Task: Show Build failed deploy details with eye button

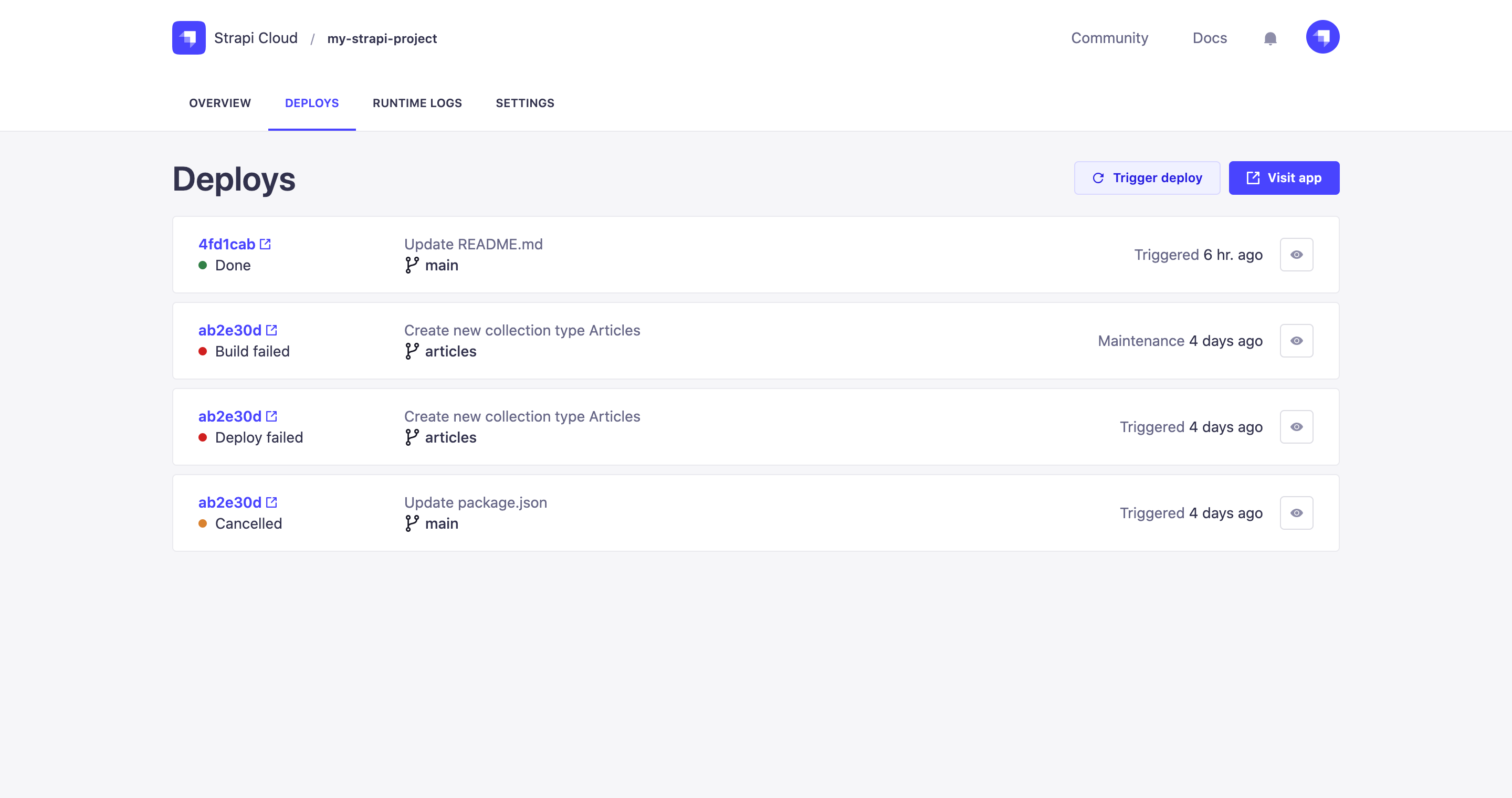Action: pyautogui.click(x=1296, y=341)
